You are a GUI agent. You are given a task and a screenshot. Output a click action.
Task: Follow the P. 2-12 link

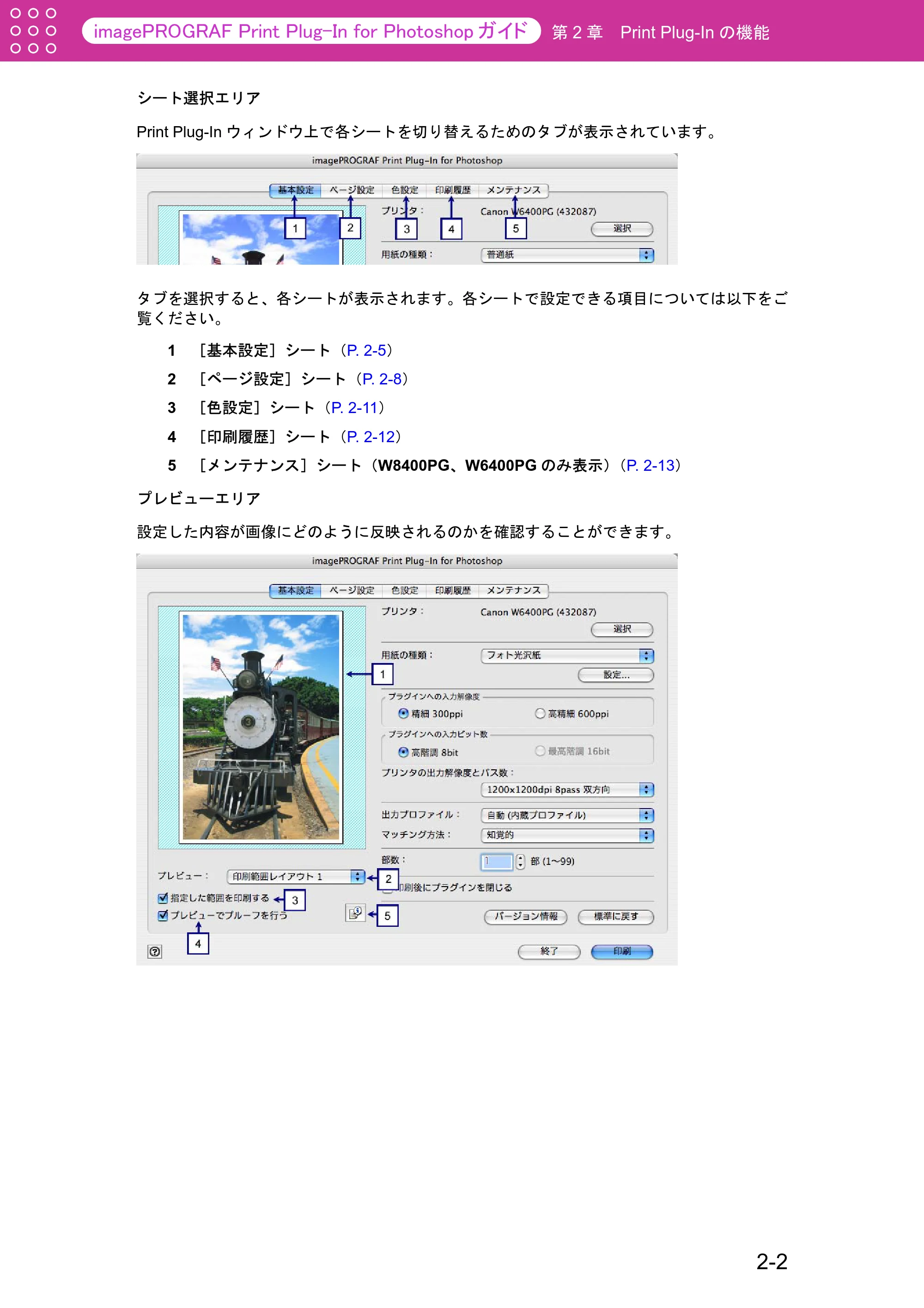pos(371,437)
